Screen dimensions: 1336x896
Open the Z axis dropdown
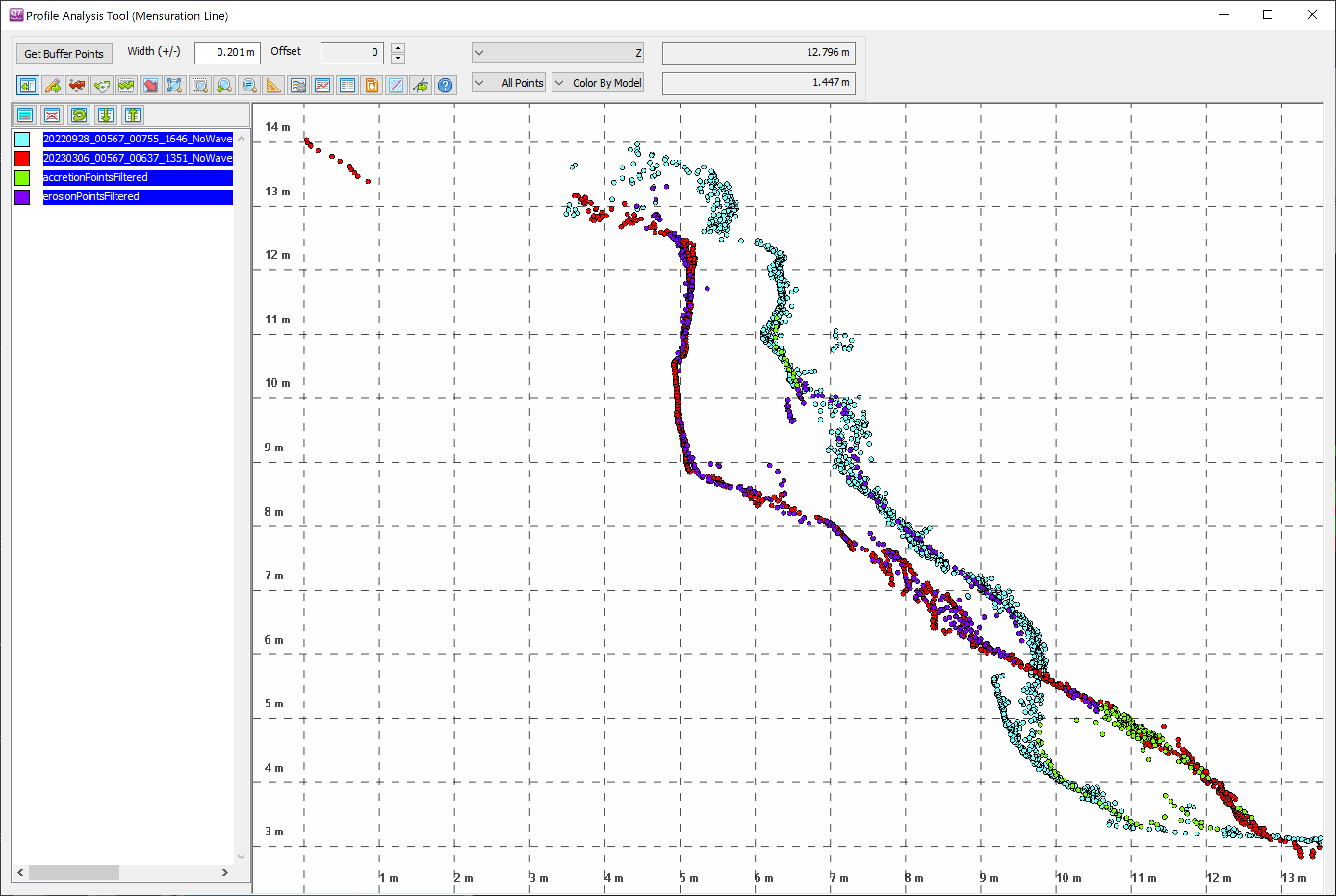click(x=557, y=53)
